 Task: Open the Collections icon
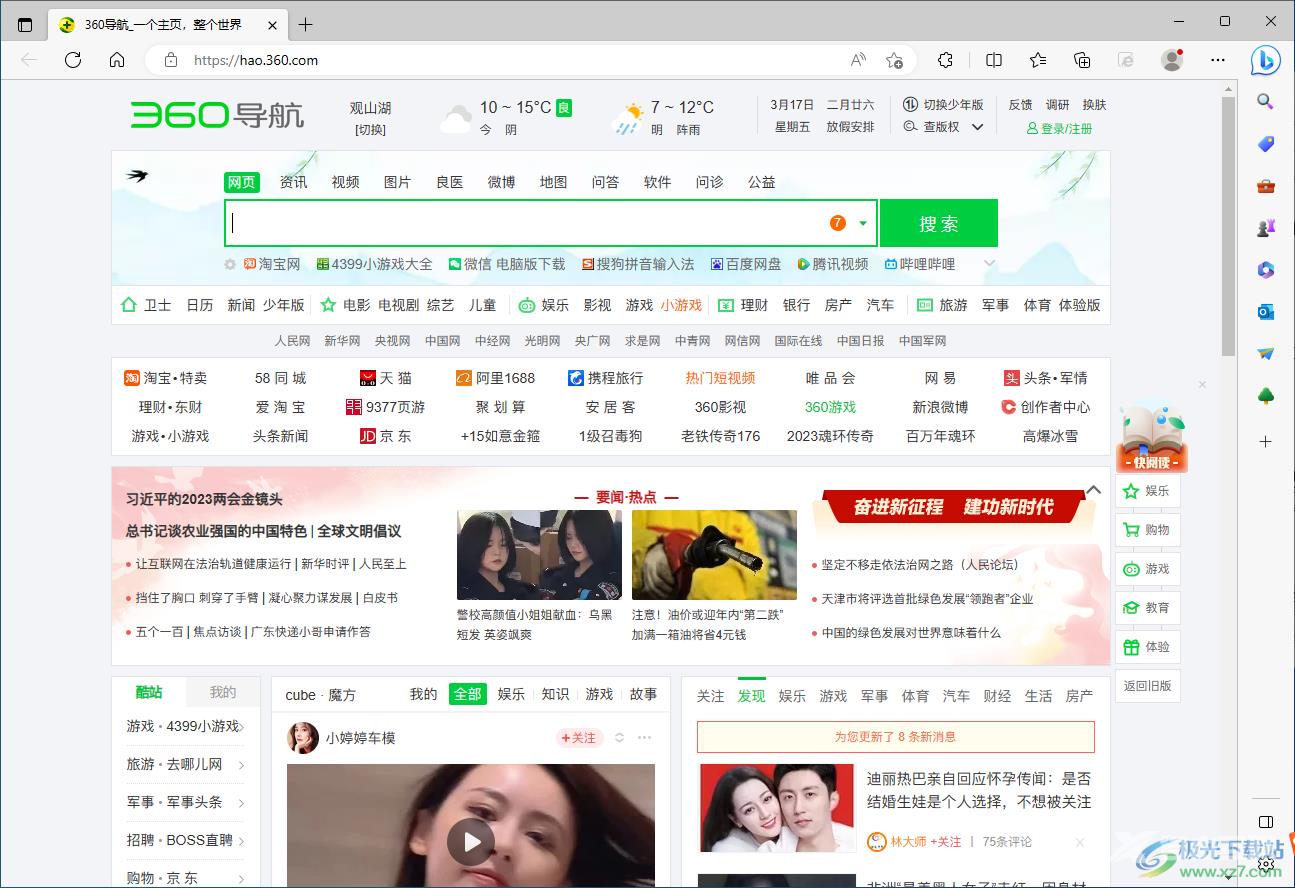coord(1082,60)
